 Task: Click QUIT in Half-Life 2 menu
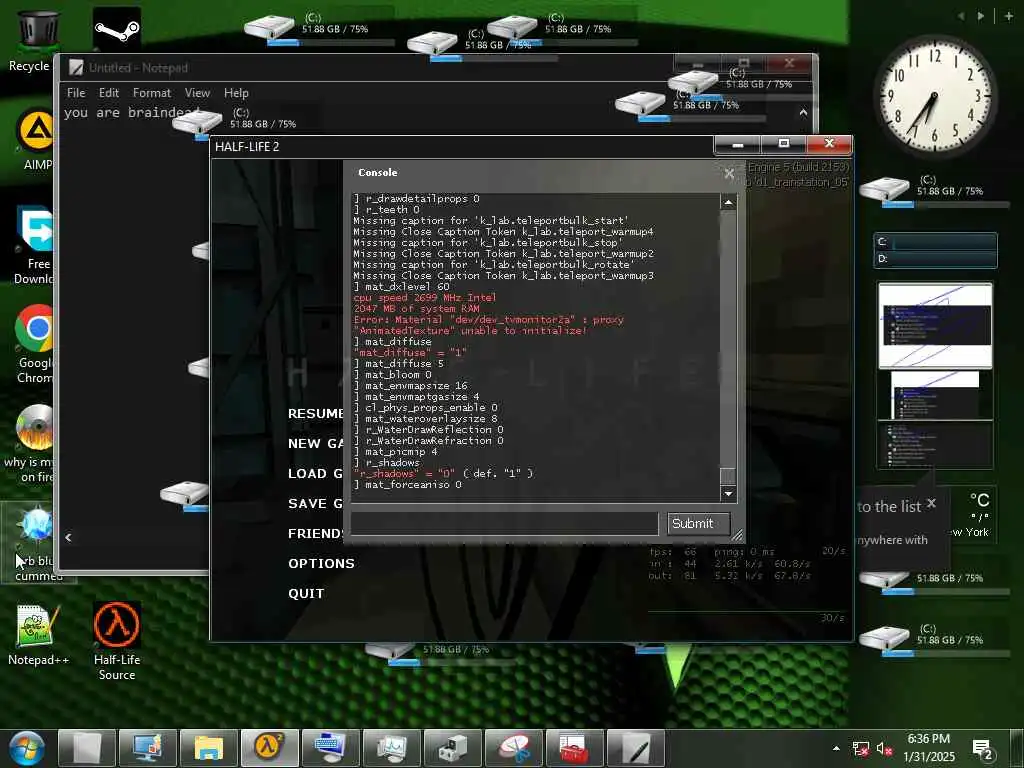pyautogui.click(x=306, y=594)
